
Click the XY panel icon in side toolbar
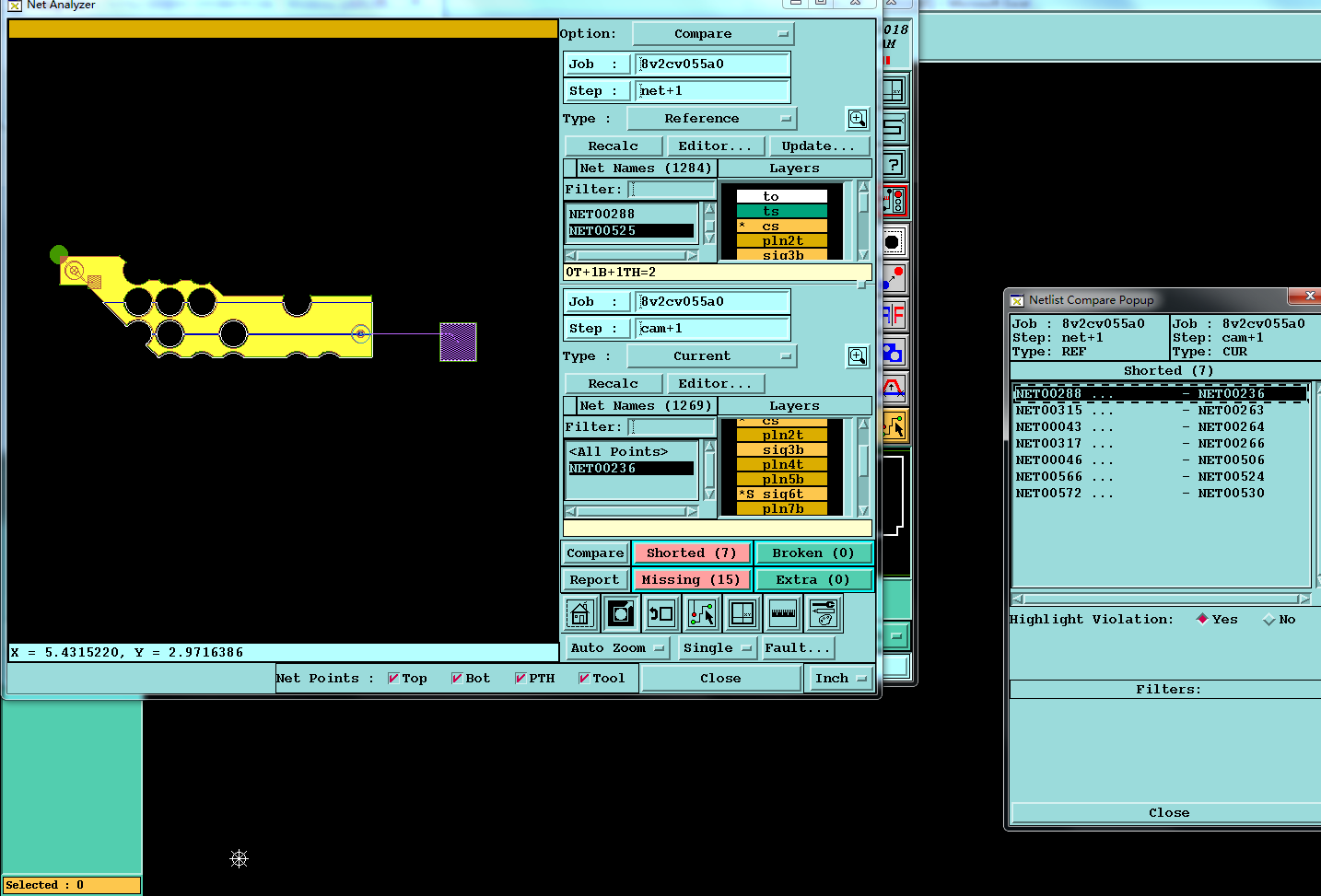coord(894,90)
